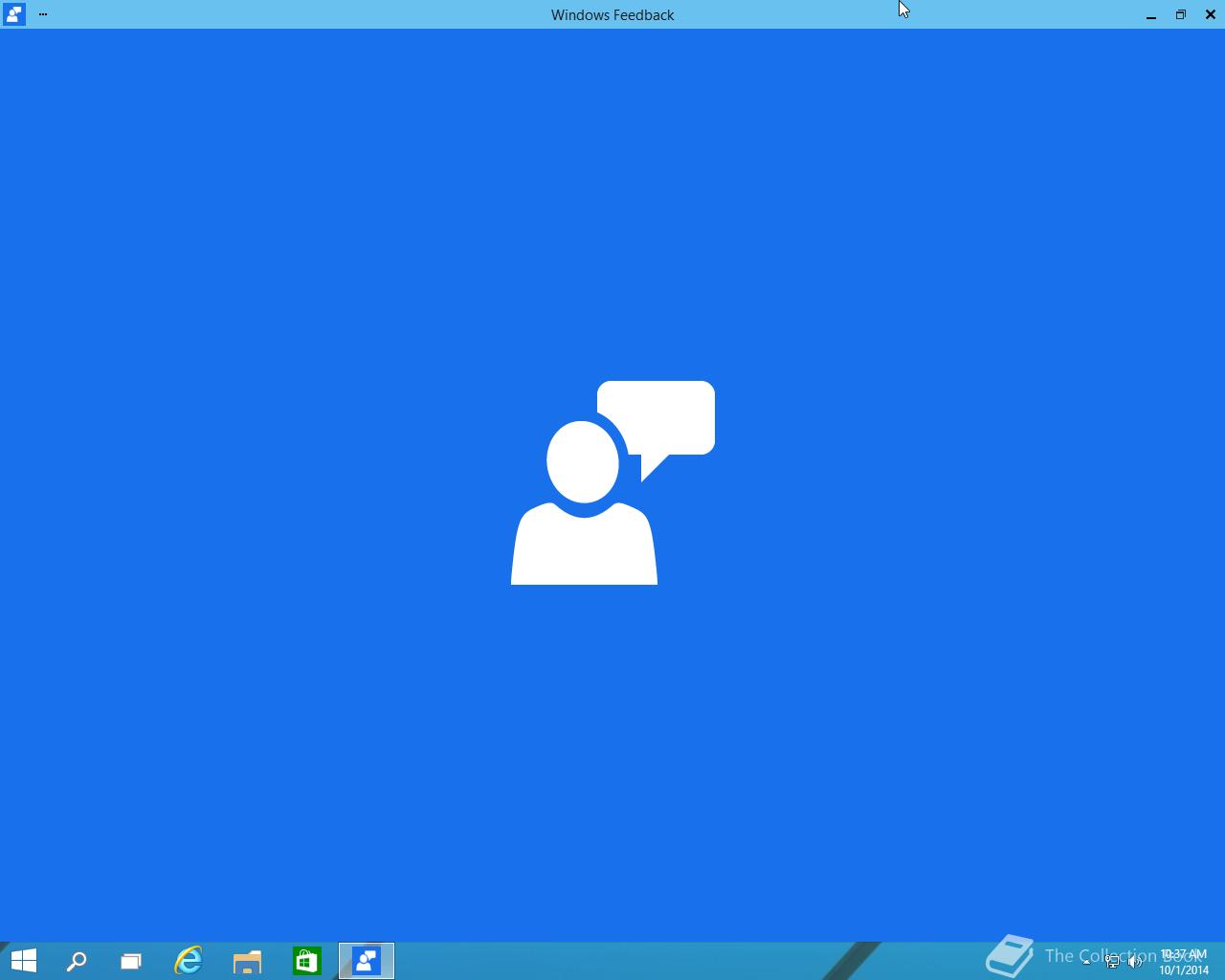Open the Windows Feedback app icon menu in title bar
This screenshot has width=1225, height=980.
13,14
